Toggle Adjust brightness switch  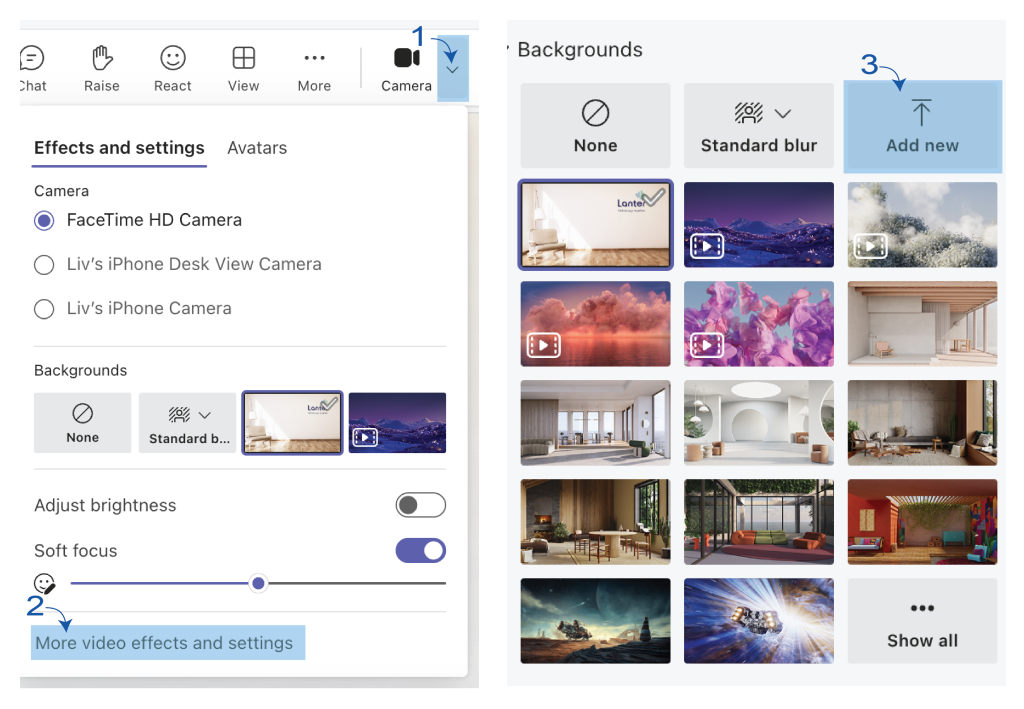pyautogui.click(x=421, y=505)
